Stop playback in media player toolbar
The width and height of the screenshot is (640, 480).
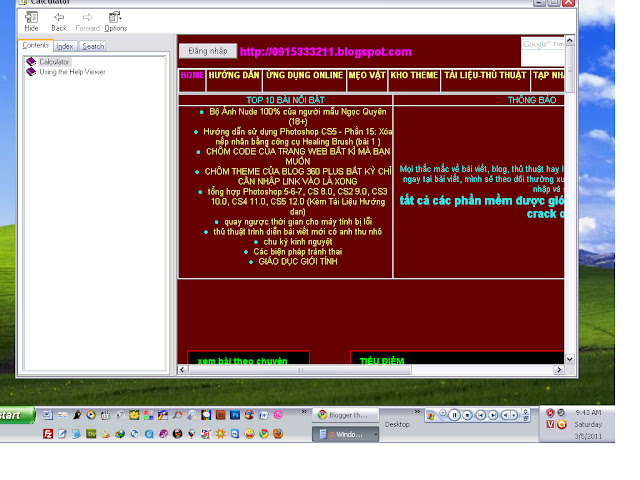[467, 415]
